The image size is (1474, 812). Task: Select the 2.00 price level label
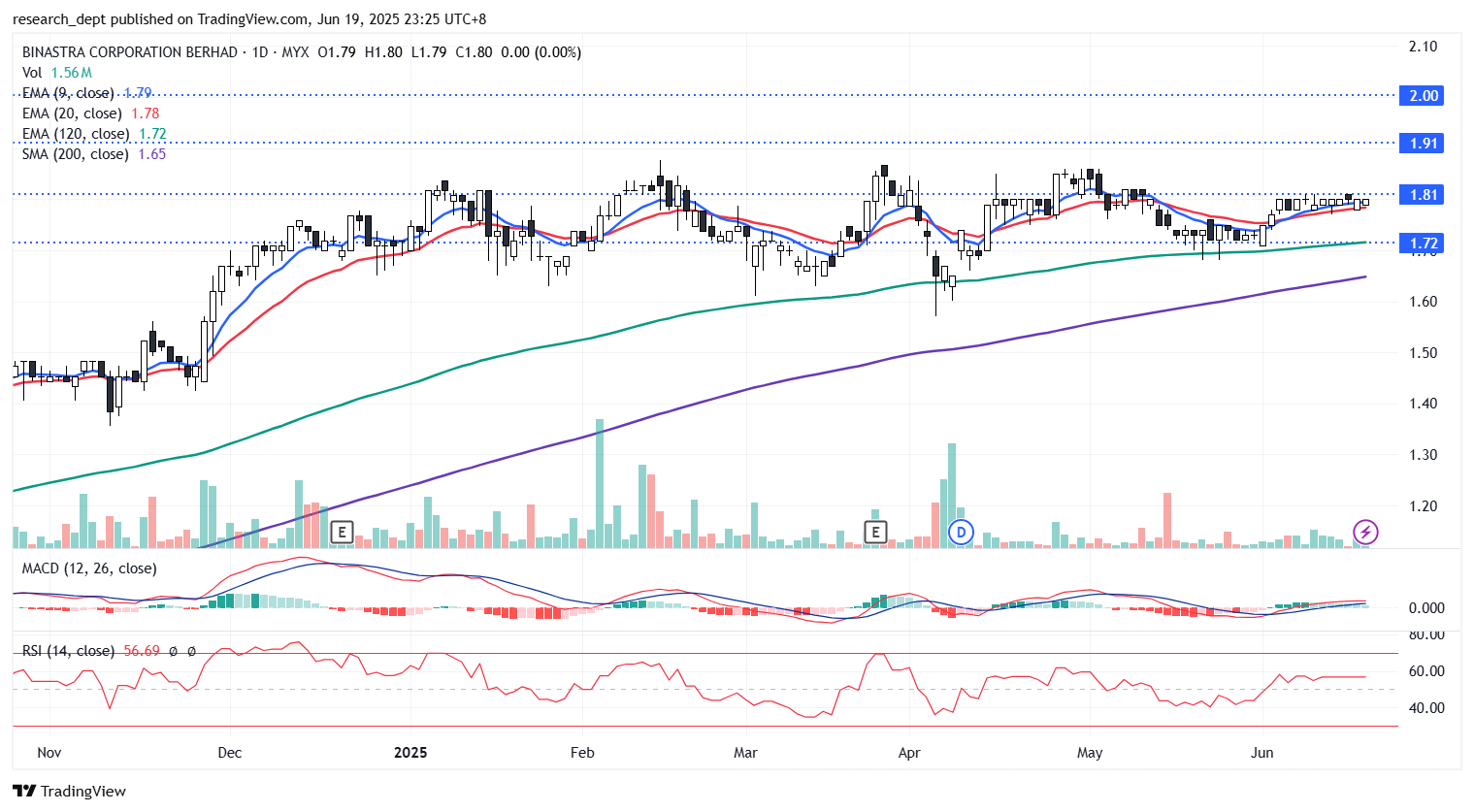(1424, 95)
